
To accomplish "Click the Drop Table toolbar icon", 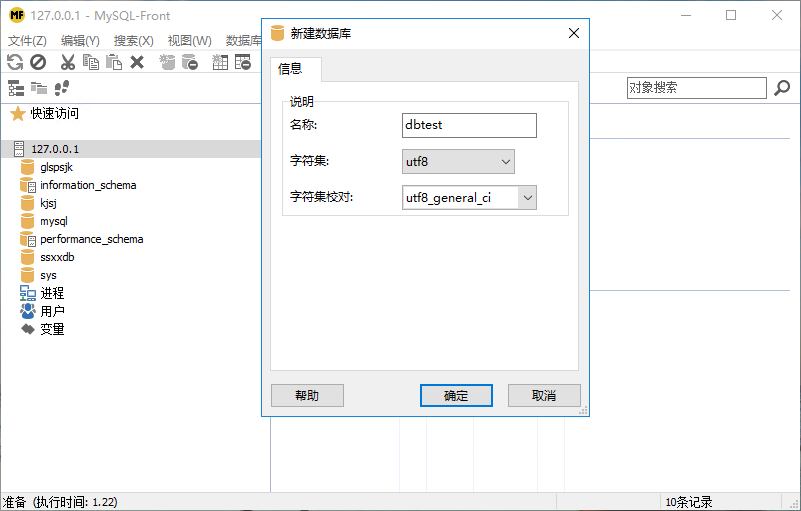I will [243, 62].
